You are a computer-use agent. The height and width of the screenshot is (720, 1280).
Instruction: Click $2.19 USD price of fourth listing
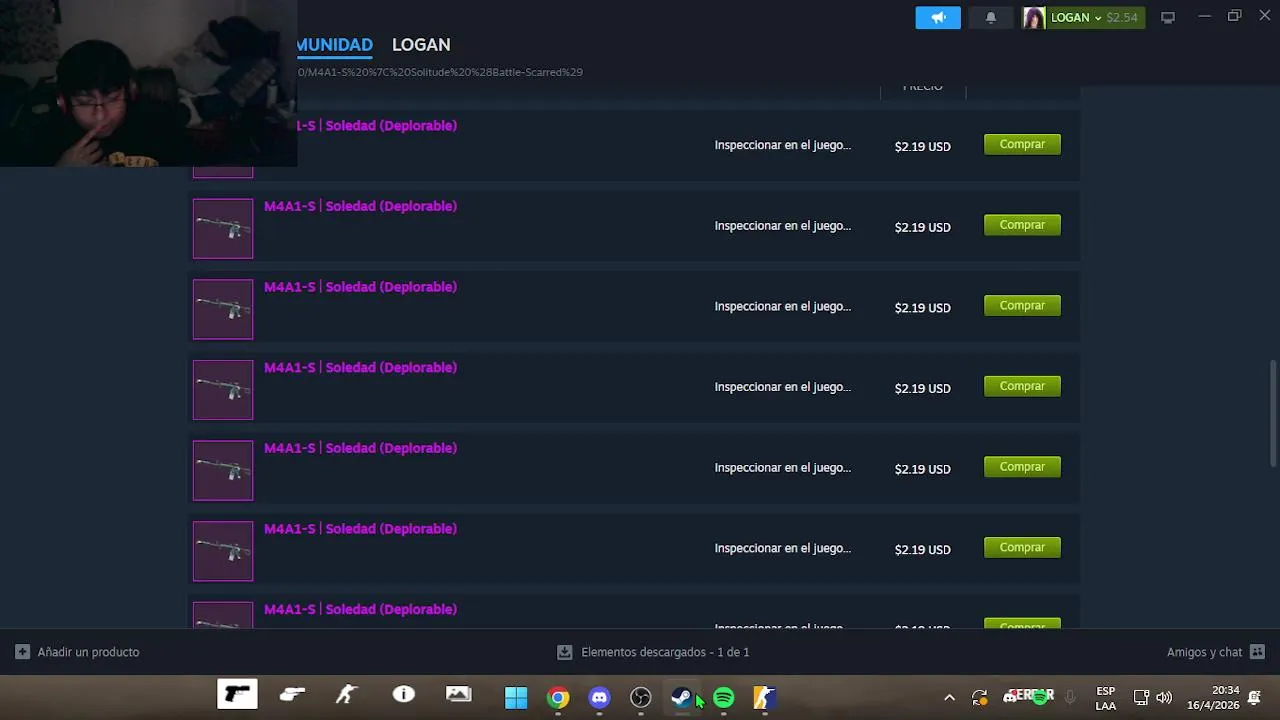[x=922, y=388]
